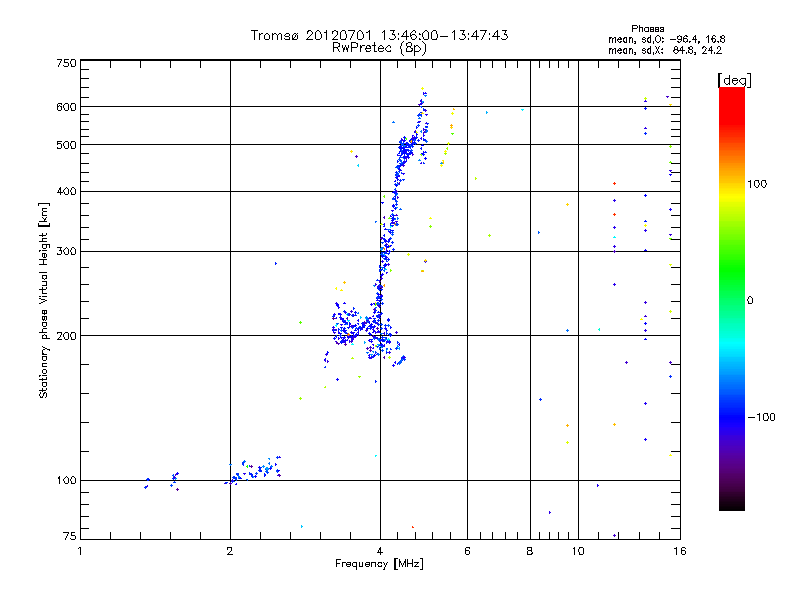Click the x-axis label 'Frequency [MHz]'

[379, 564]
